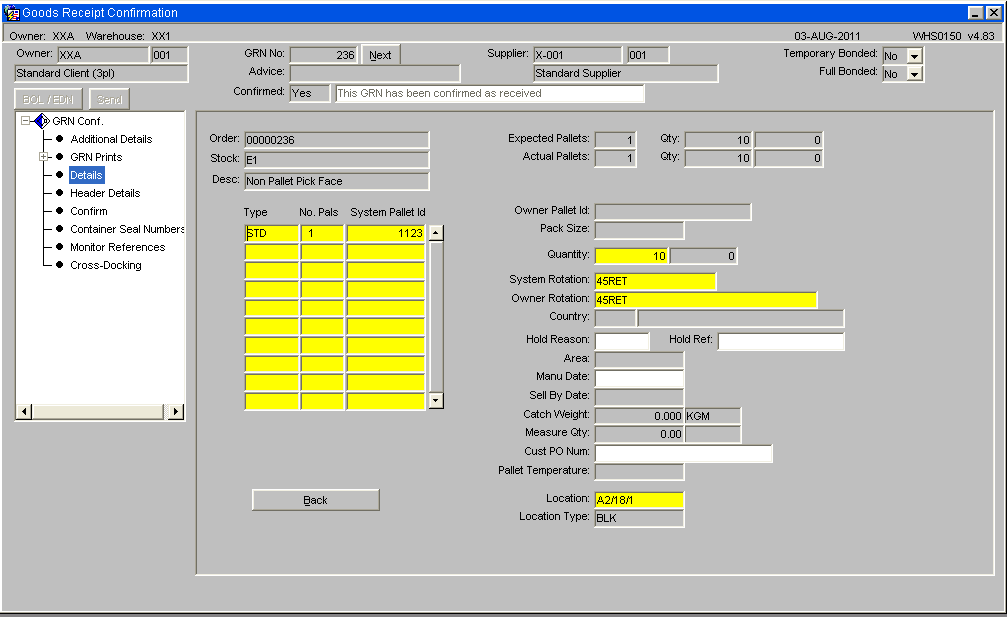This screenshot has height=617, width=1007.
Task: Click the confirmed as received message
Action: click(x=489, y=93)
